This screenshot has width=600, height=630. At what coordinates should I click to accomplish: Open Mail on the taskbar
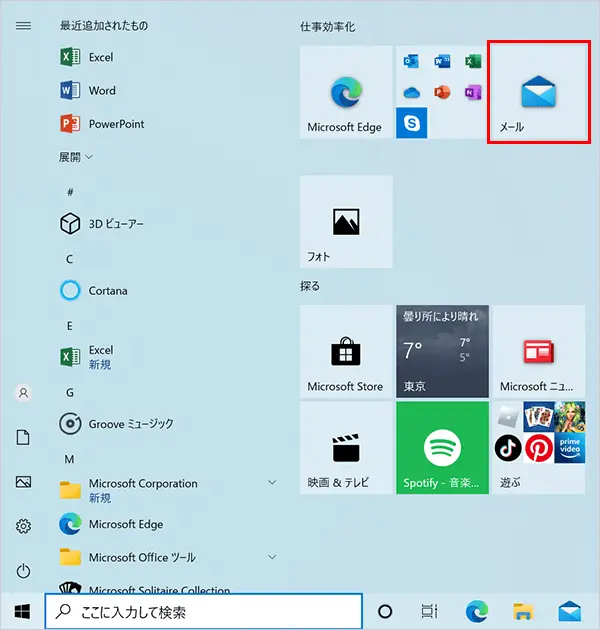click(x=569, y=612)
